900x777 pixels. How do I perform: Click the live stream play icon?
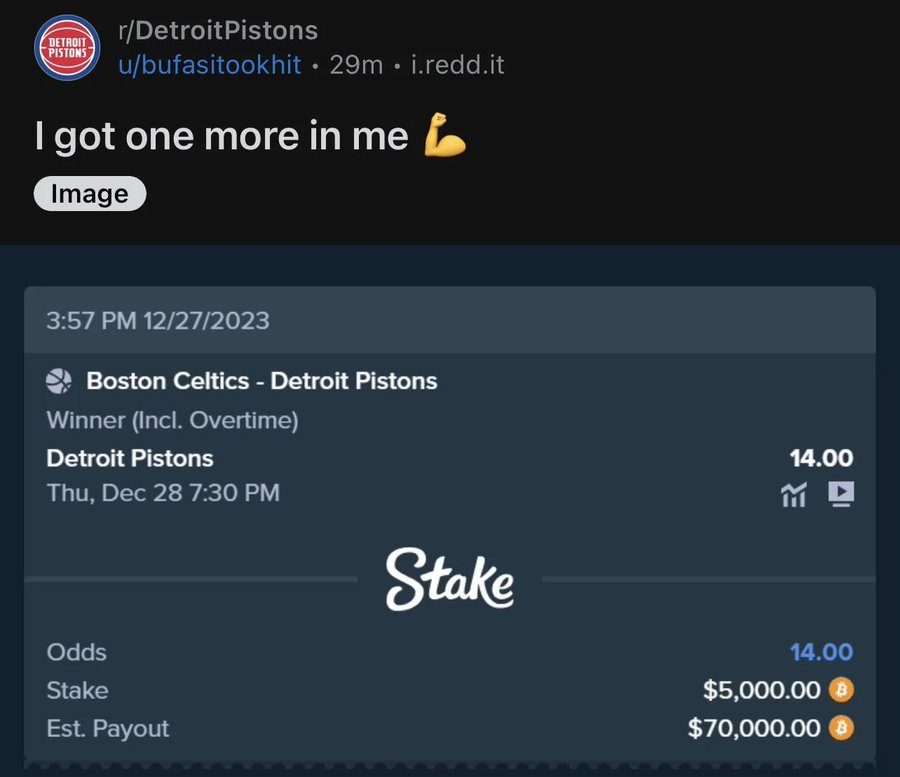coord(840,493)
